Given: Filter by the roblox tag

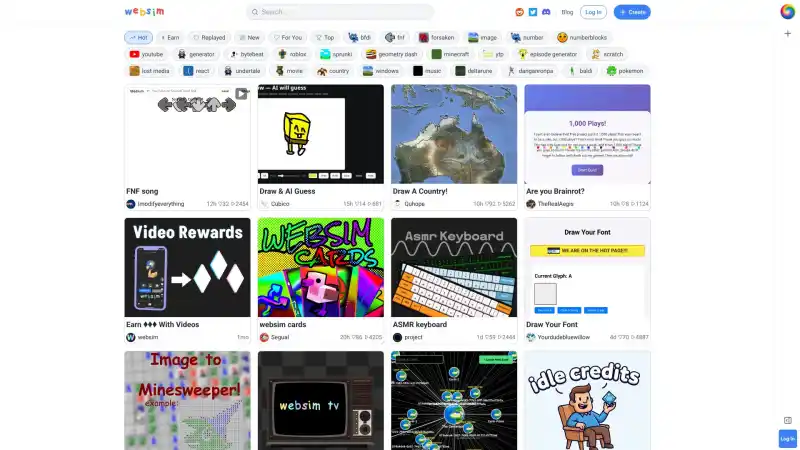Looking at the screenshot, I should (x=292, y=54).
